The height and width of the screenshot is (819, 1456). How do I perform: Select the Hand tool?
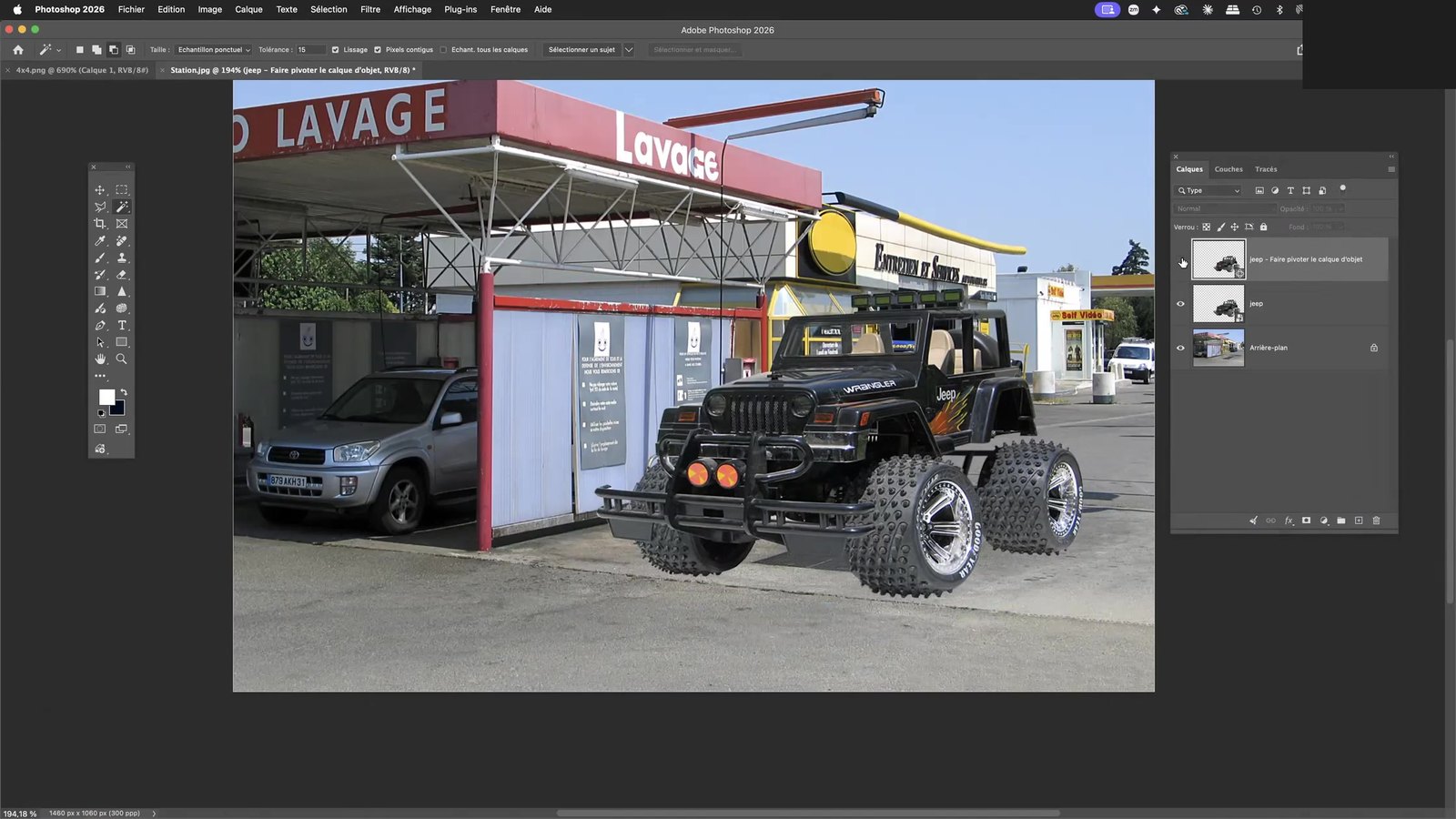click(100, 359)
